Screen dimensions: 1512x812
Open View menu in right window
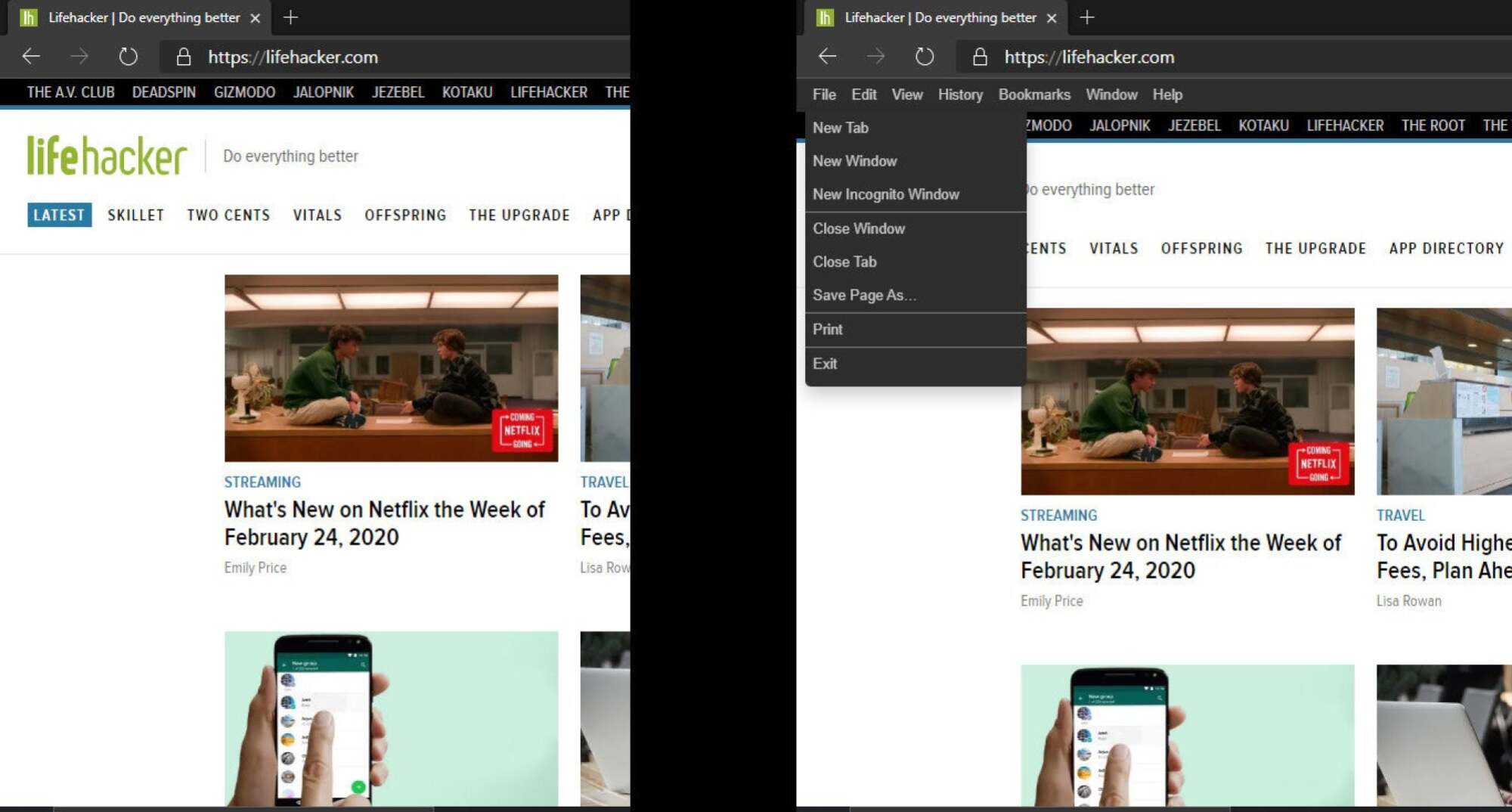(906, 95)
